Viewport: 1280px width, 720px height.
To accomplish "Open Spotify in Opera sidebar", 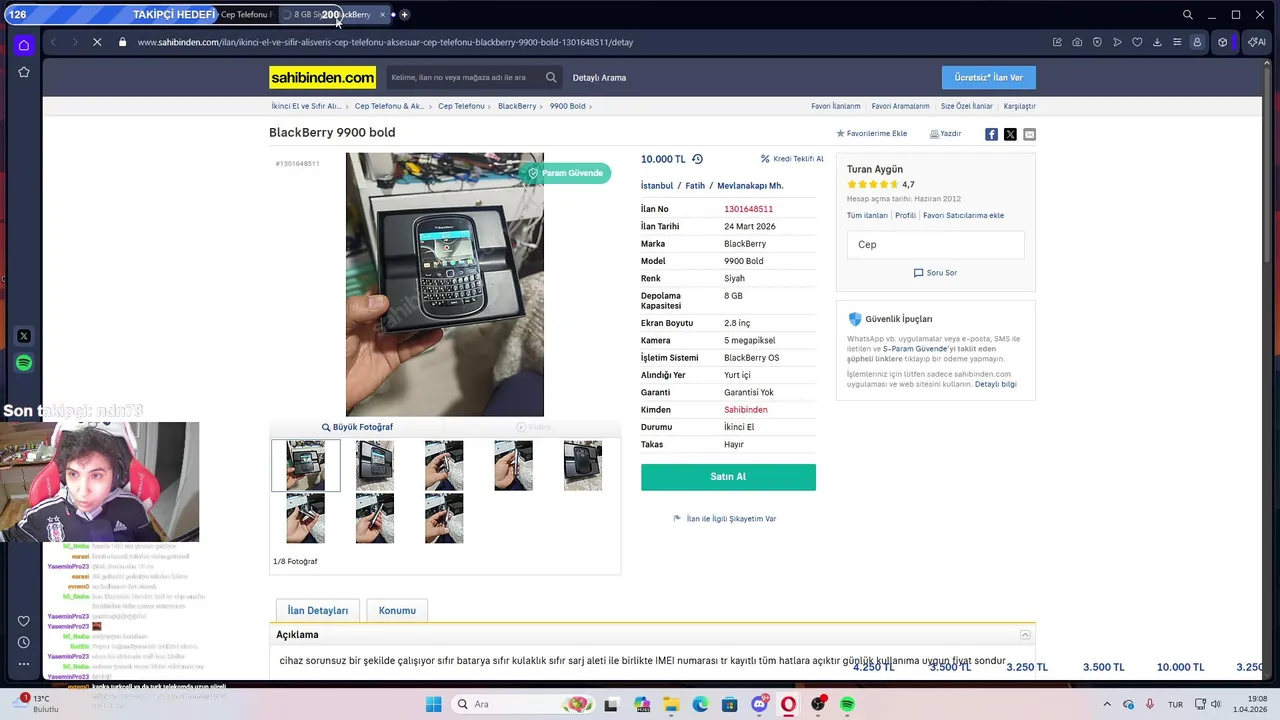I will click(24, 363).
